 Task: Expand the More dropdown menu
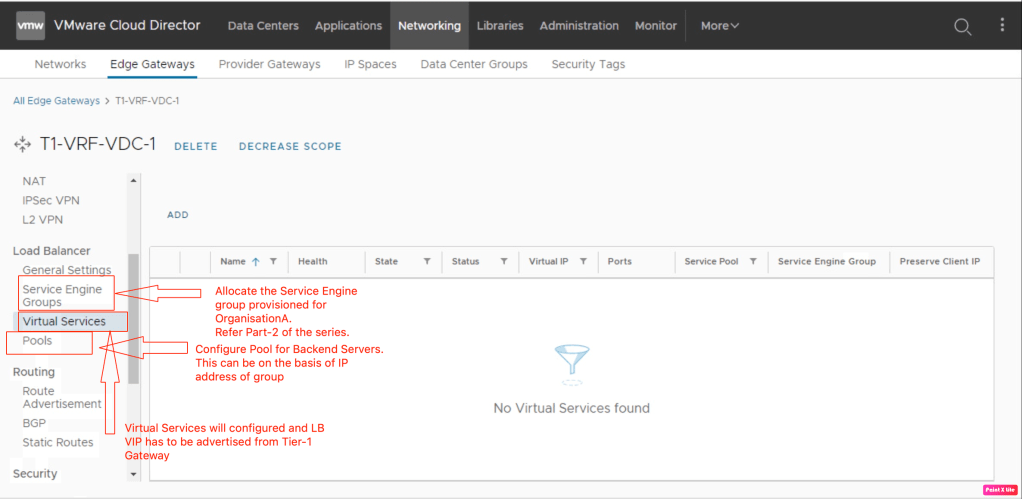click(x=720, y=26)
